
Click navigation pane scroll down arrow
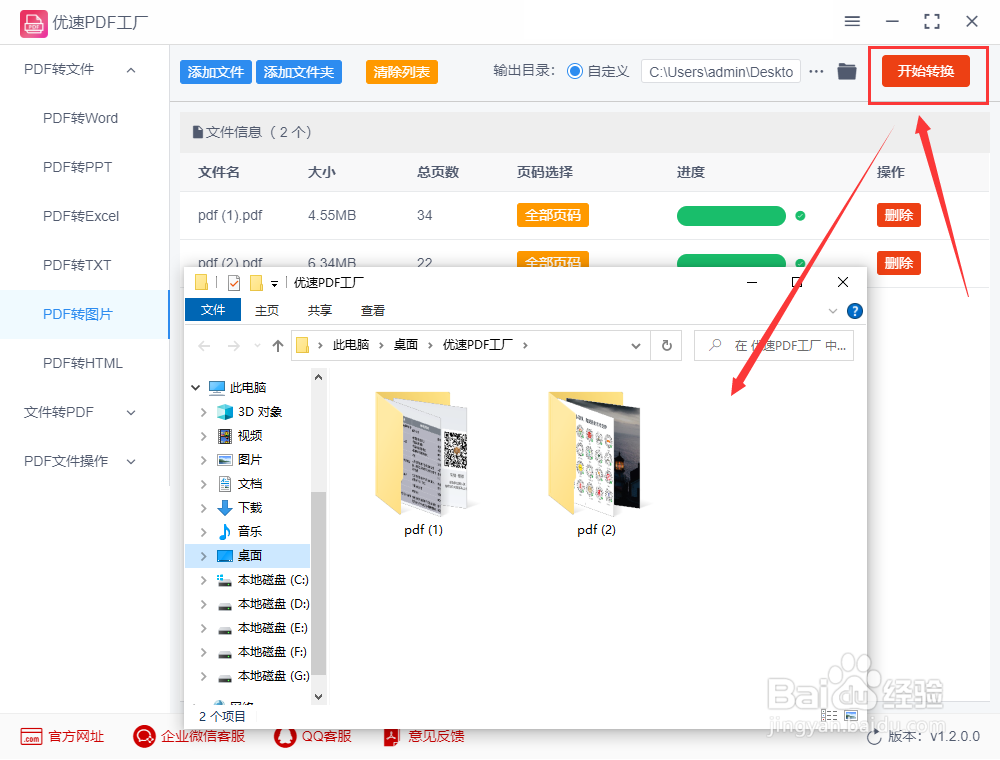(x=318, y=697)
